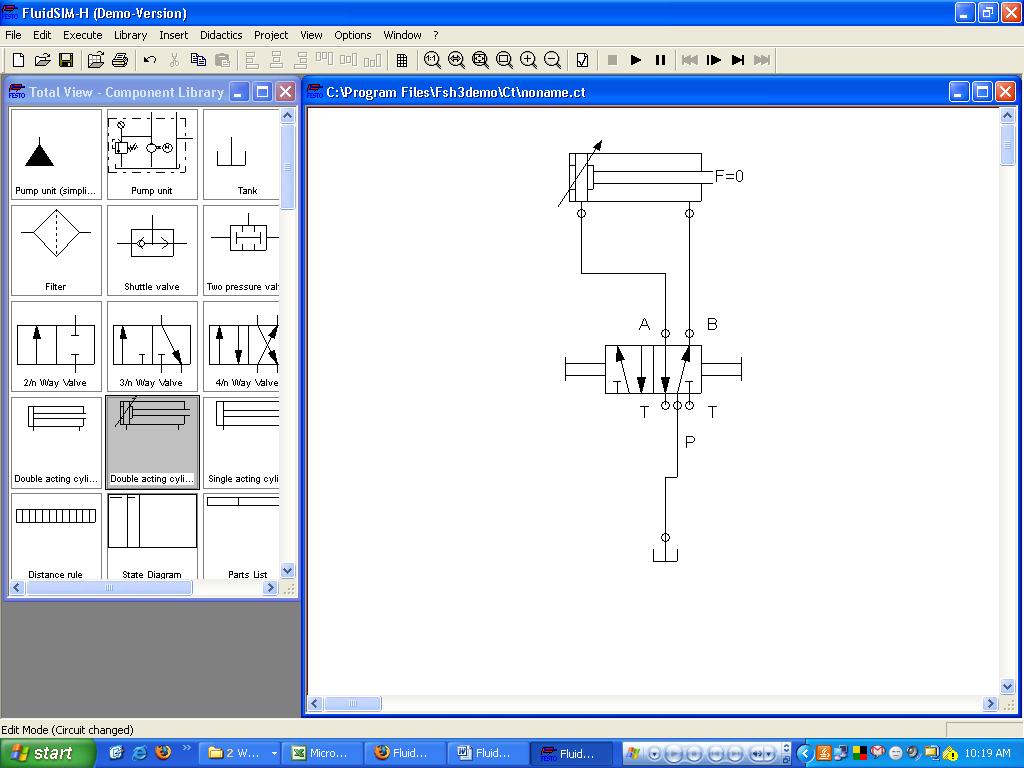
Task: Cut the selected component
Action: click(174, 60)
